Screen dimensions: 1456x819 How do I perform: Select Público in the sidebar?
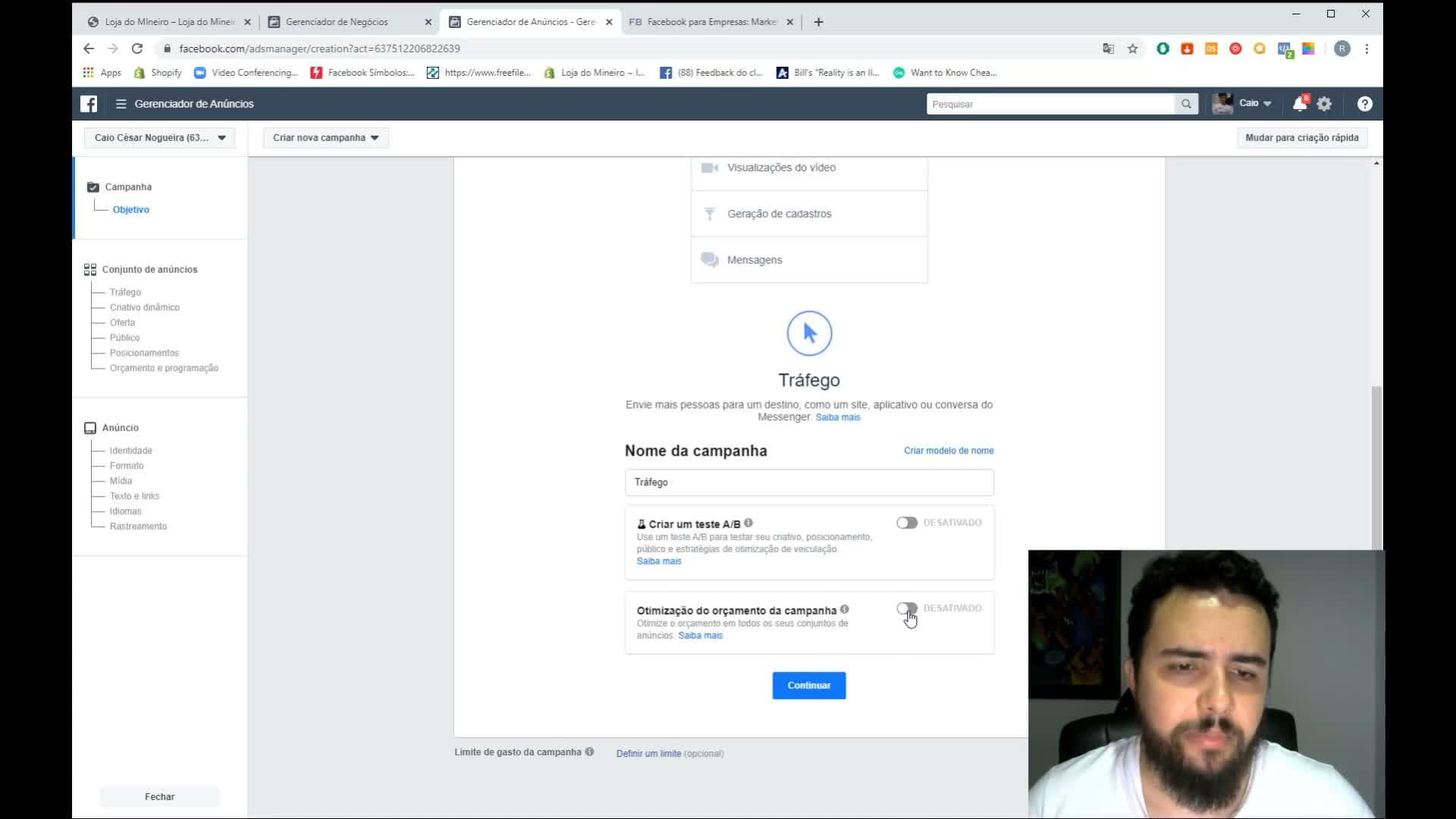(124, 337)
